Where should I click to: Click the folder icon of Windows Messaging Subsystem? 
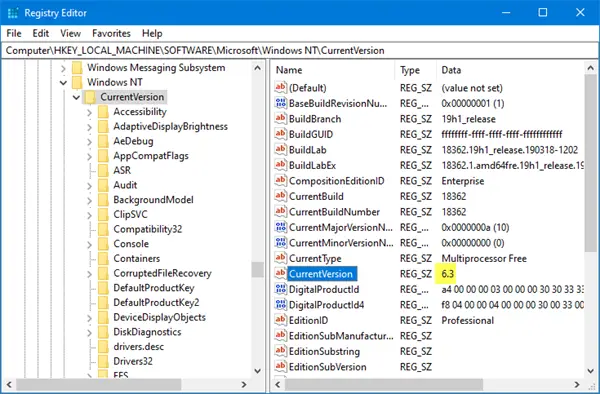(77, 68)
